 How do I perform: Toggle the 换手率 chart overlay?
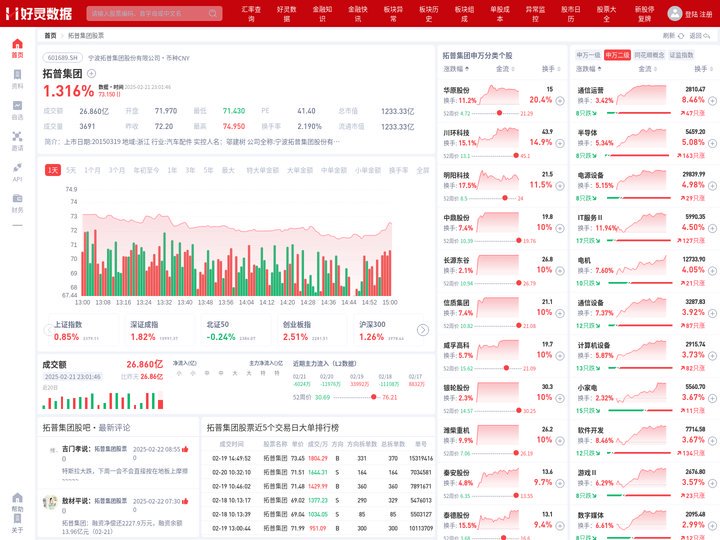[399, 170]
